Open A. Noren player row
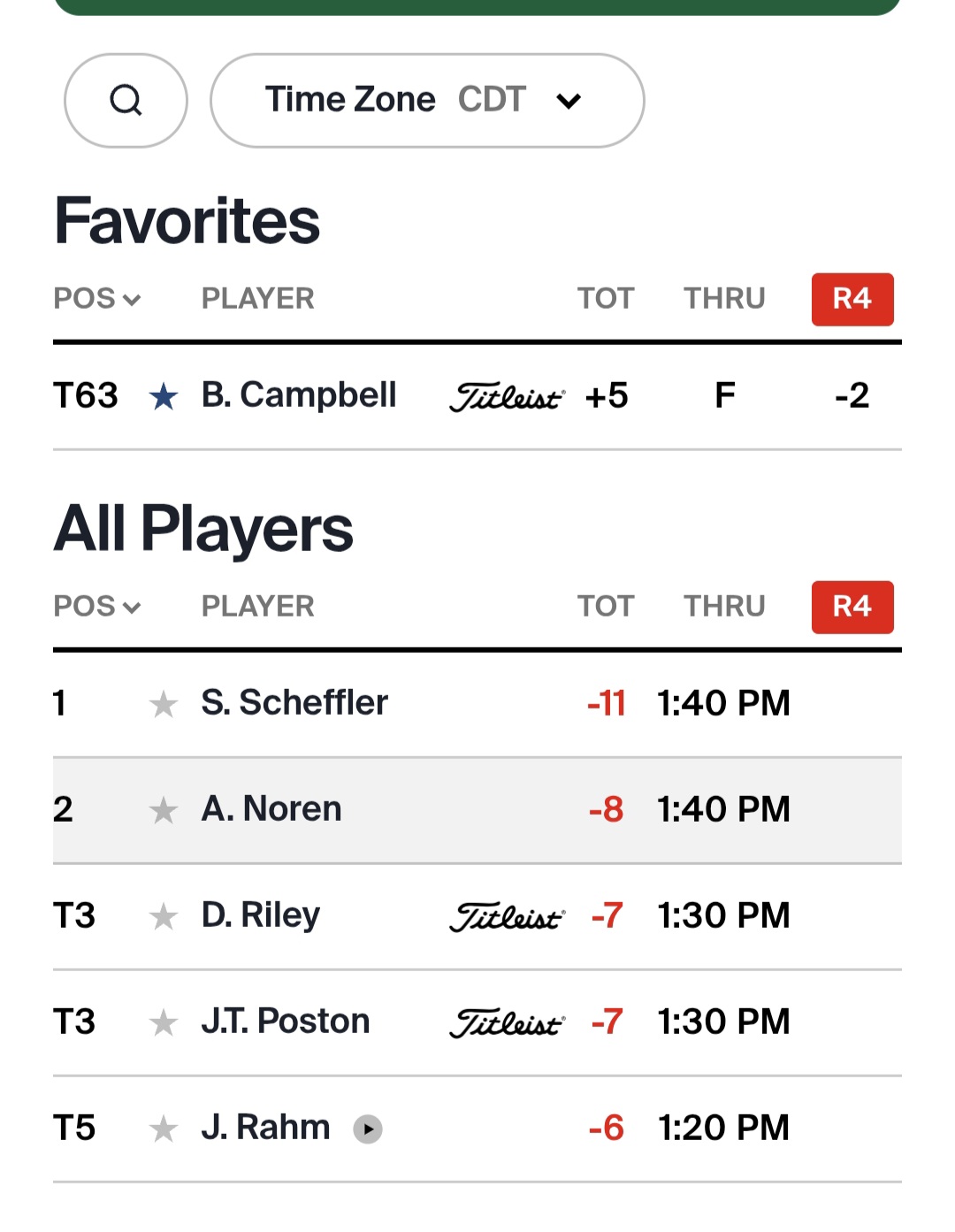 tap(271, 809)
